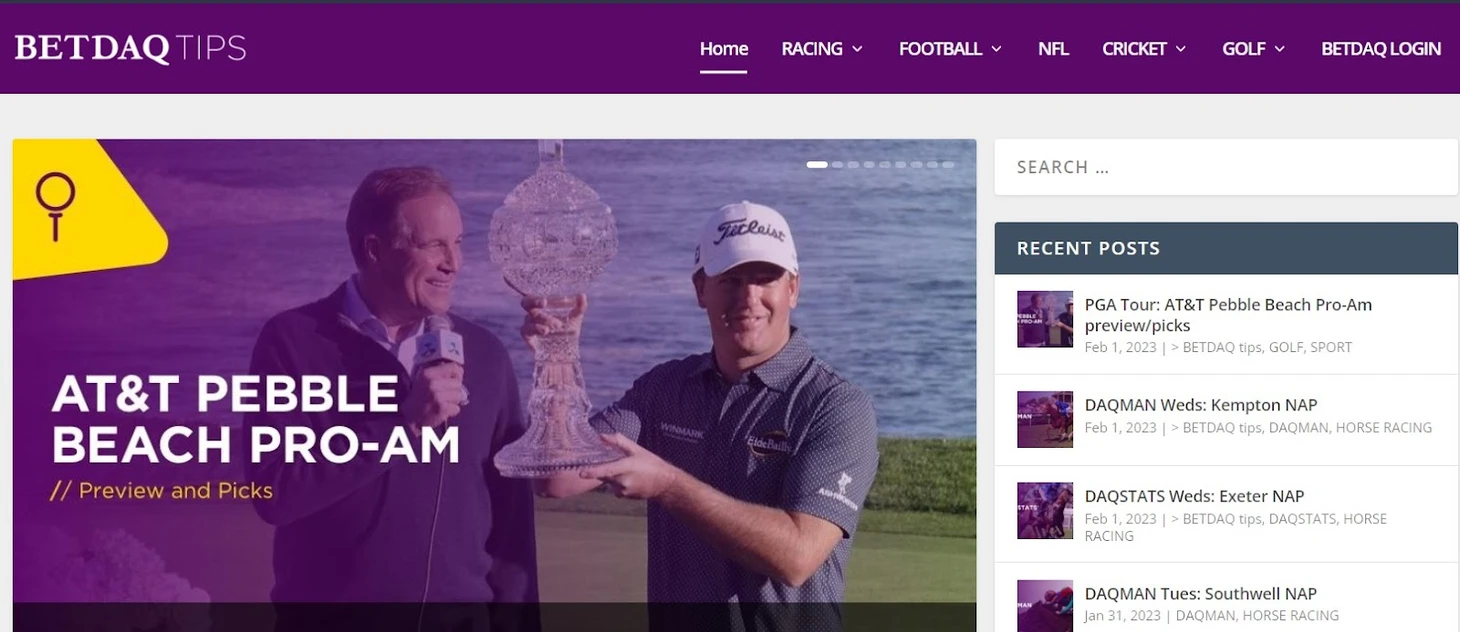1460x632 pixels.
Task: Click into the Search field
Action: pyautogui.click(x=1226, y=167)
